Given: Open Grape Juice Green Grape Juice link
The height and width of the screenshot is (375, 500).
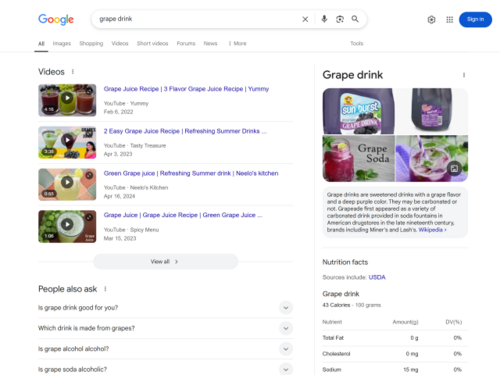Looking at the screenshot, I should pyautogui.click(x=183, y=215).
